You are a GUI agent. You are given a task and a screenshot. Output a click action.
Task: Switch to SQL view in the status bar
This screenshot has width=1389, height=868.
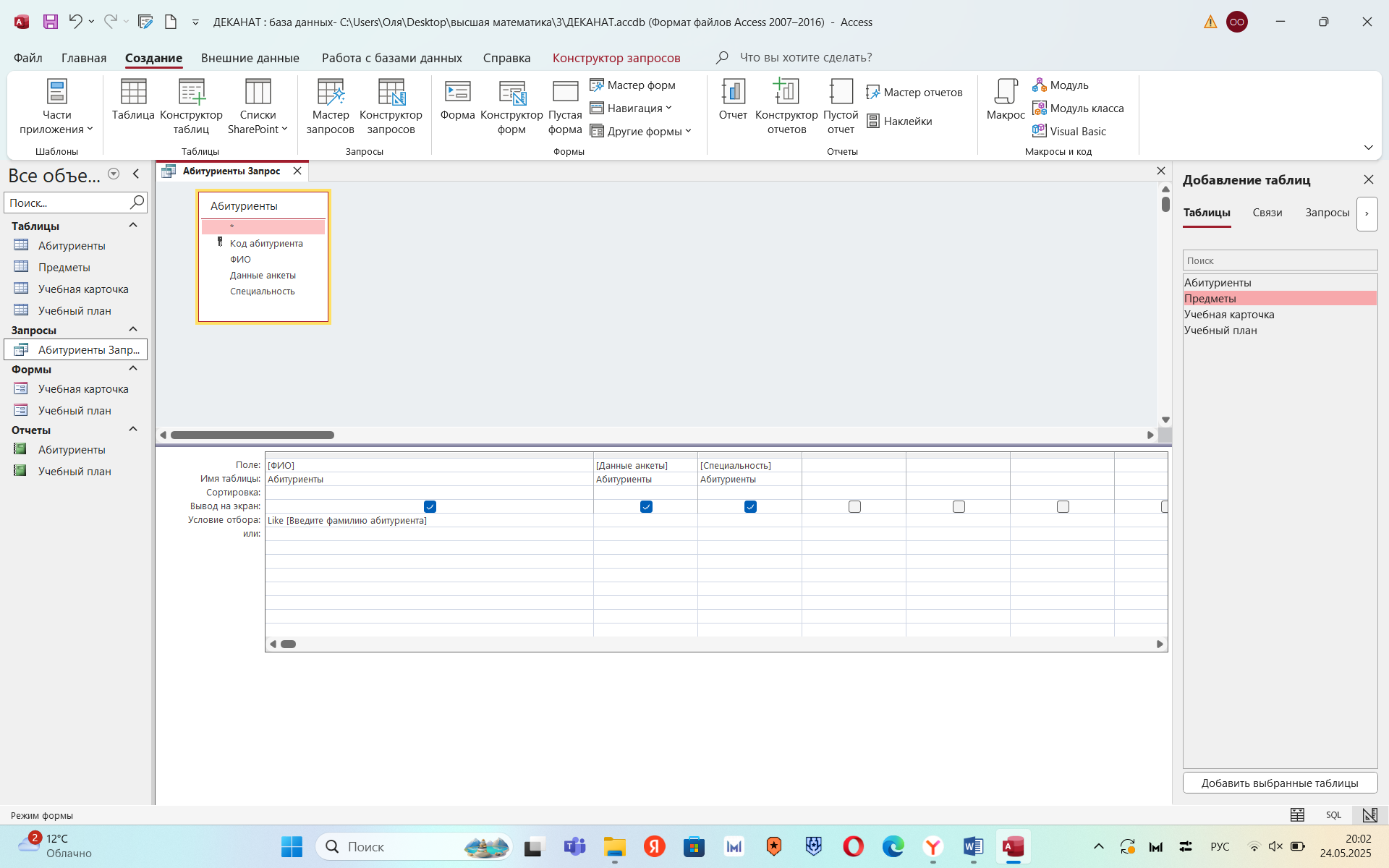(1333, 815)
